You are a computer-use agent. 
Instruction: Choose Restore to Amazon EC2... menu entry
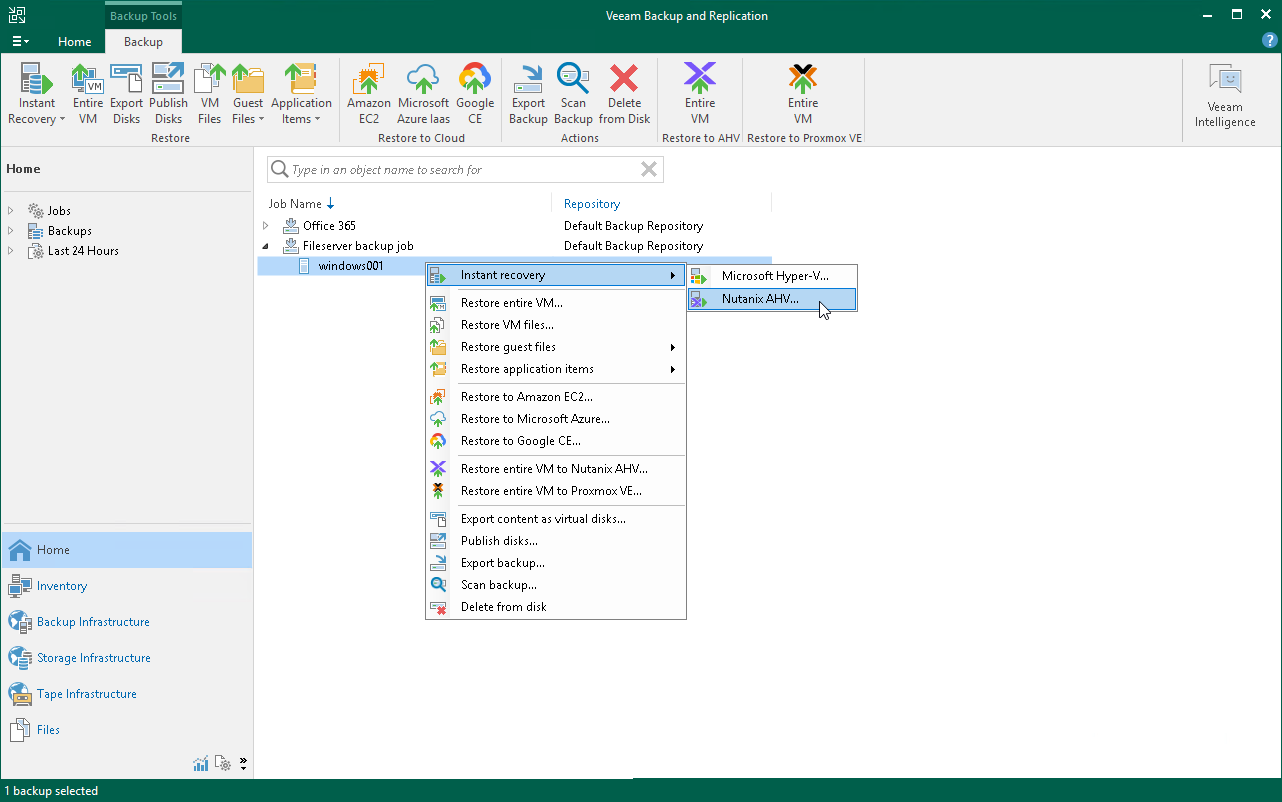coord(556,397)
